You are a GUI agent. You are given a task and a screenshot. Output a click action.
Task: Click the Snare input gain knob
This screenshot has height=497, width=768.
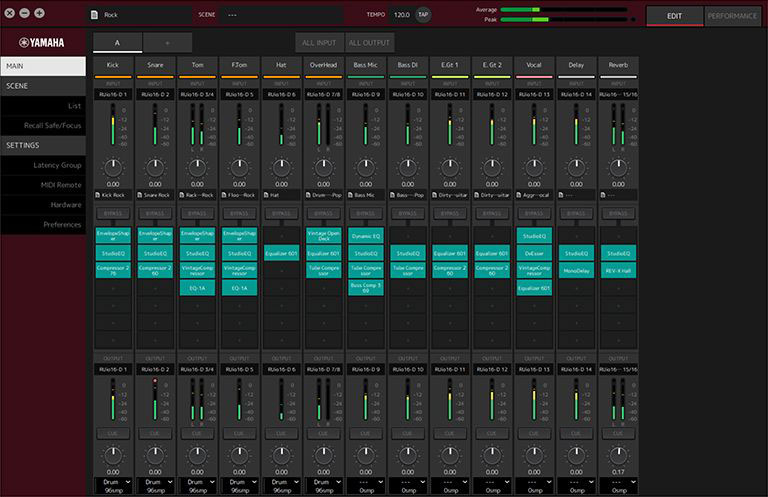[154, 166]
